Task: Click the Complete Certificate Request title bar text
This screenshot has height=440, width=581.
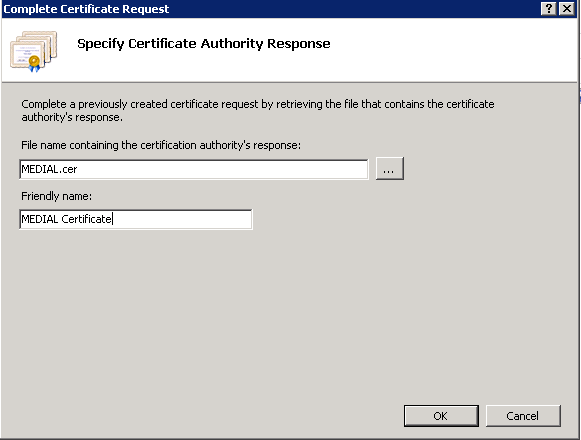Action: pyautogui.click(x=86, y=9)
